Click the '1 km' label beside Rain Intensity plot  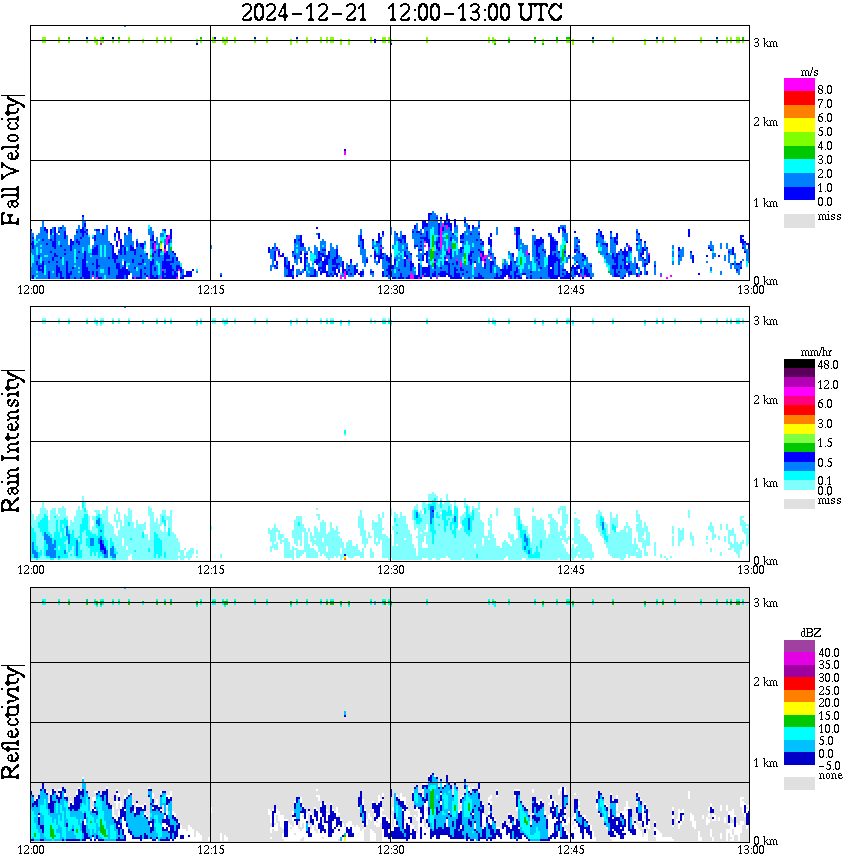click(766, 483)
